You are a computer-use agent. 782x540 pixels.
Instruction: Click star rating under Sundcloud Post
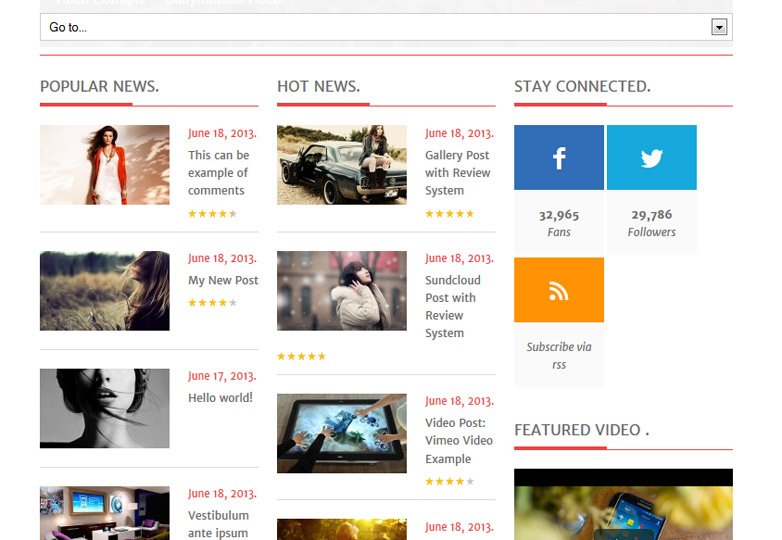point(302,356)
